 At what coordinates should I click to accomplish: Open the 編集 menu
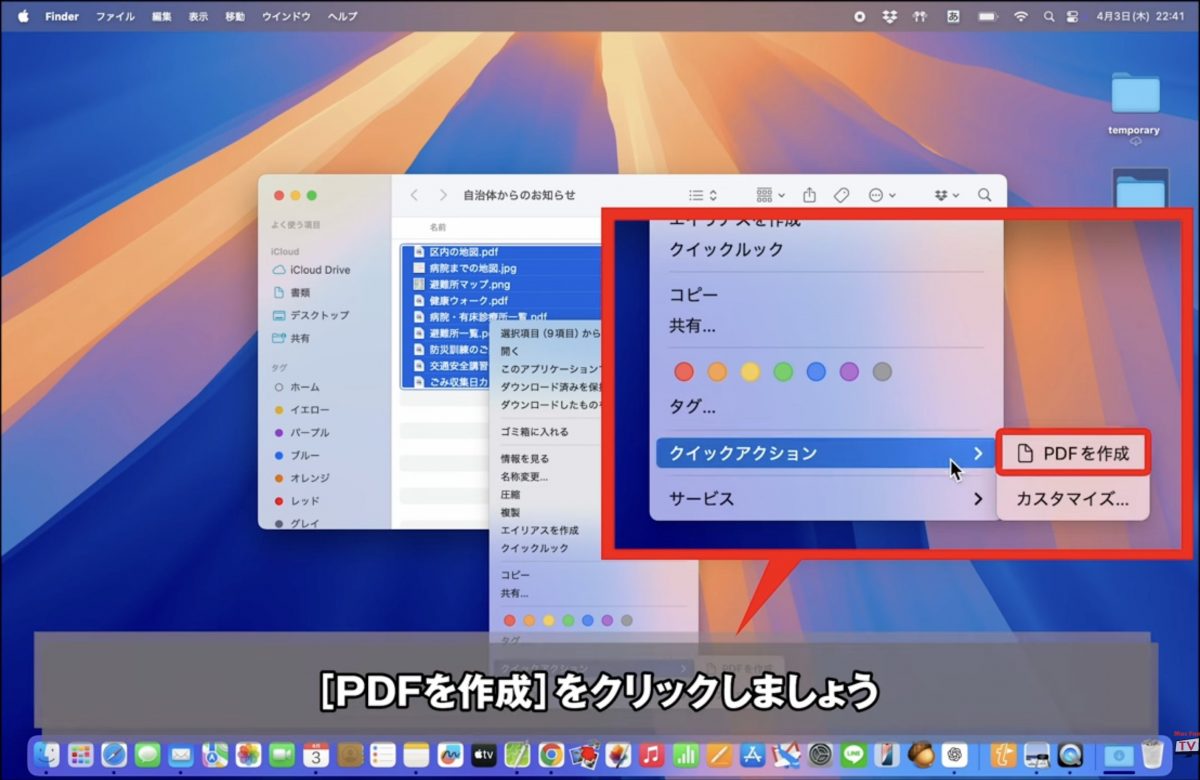pyautogui.click(x=161, y=17)
